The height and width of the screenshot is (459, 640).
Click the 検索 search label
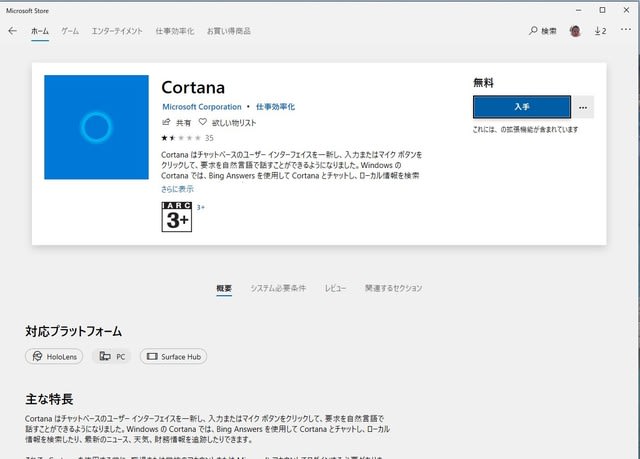549,31
